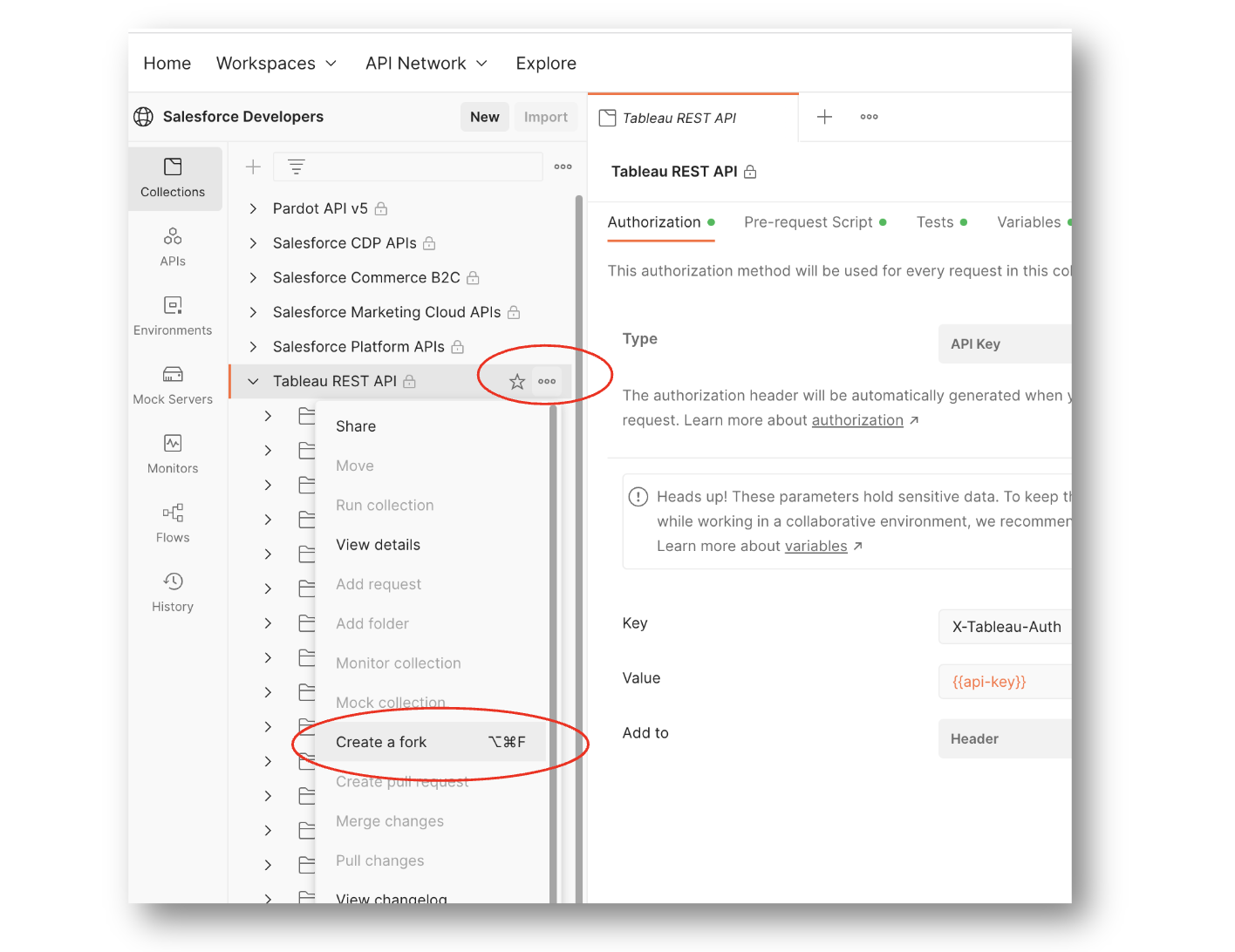This screenshot has width=1235, height=952.
Task: Expand the Salesforce Platform APIs collection
Action: click(x=253, y=347)
